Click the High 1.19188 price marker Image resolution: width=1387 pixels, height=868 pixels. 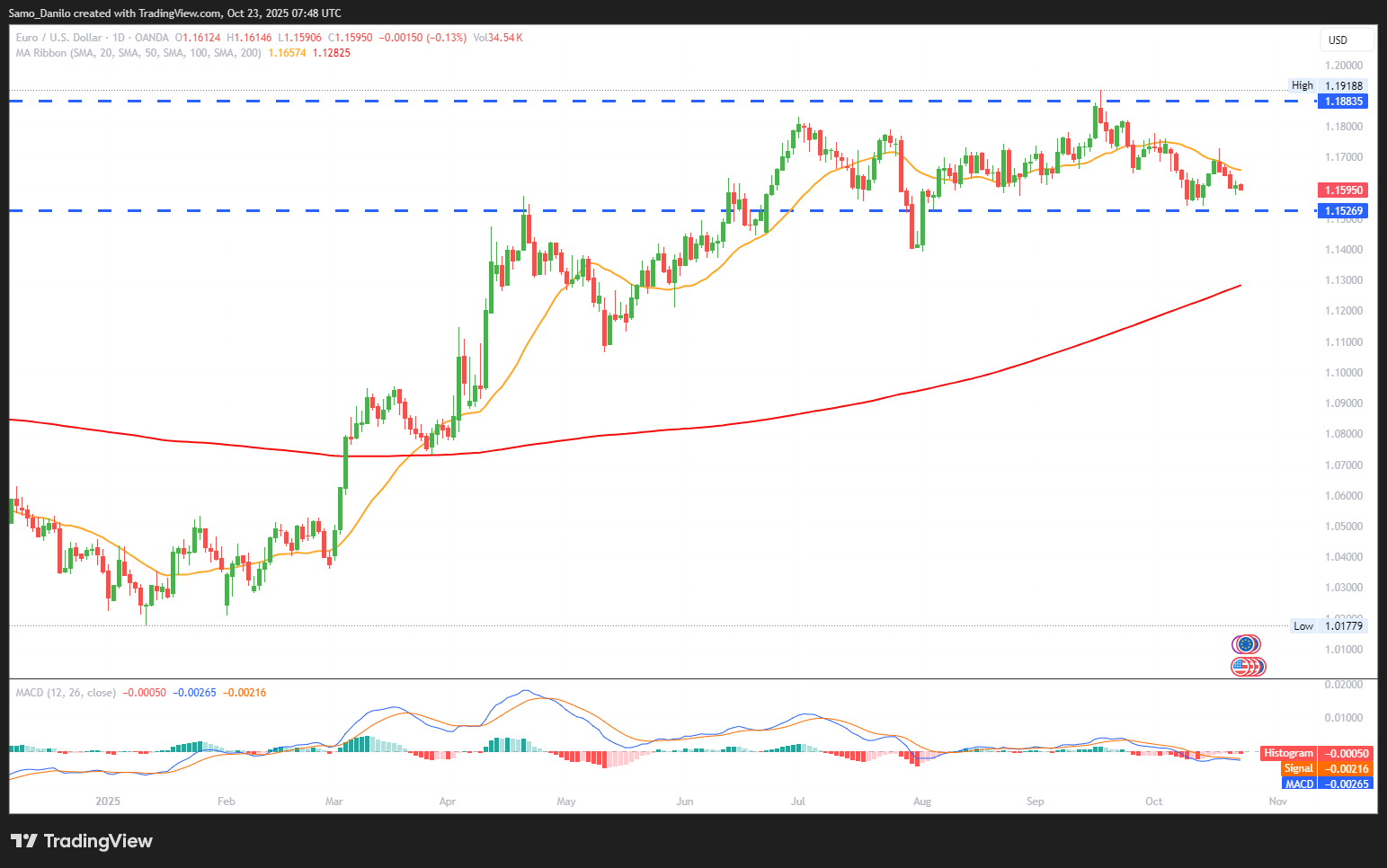(1327, 85)
